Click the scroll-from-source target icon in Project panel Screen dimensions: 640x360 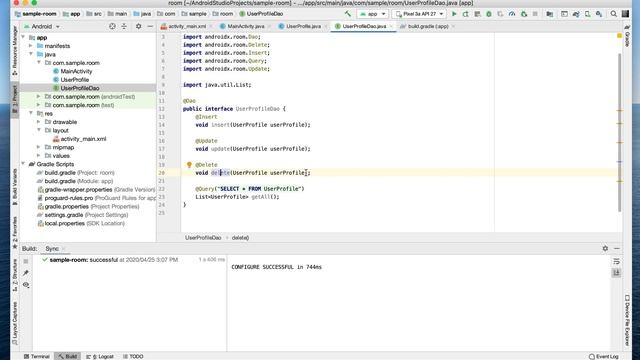(112, 26)
